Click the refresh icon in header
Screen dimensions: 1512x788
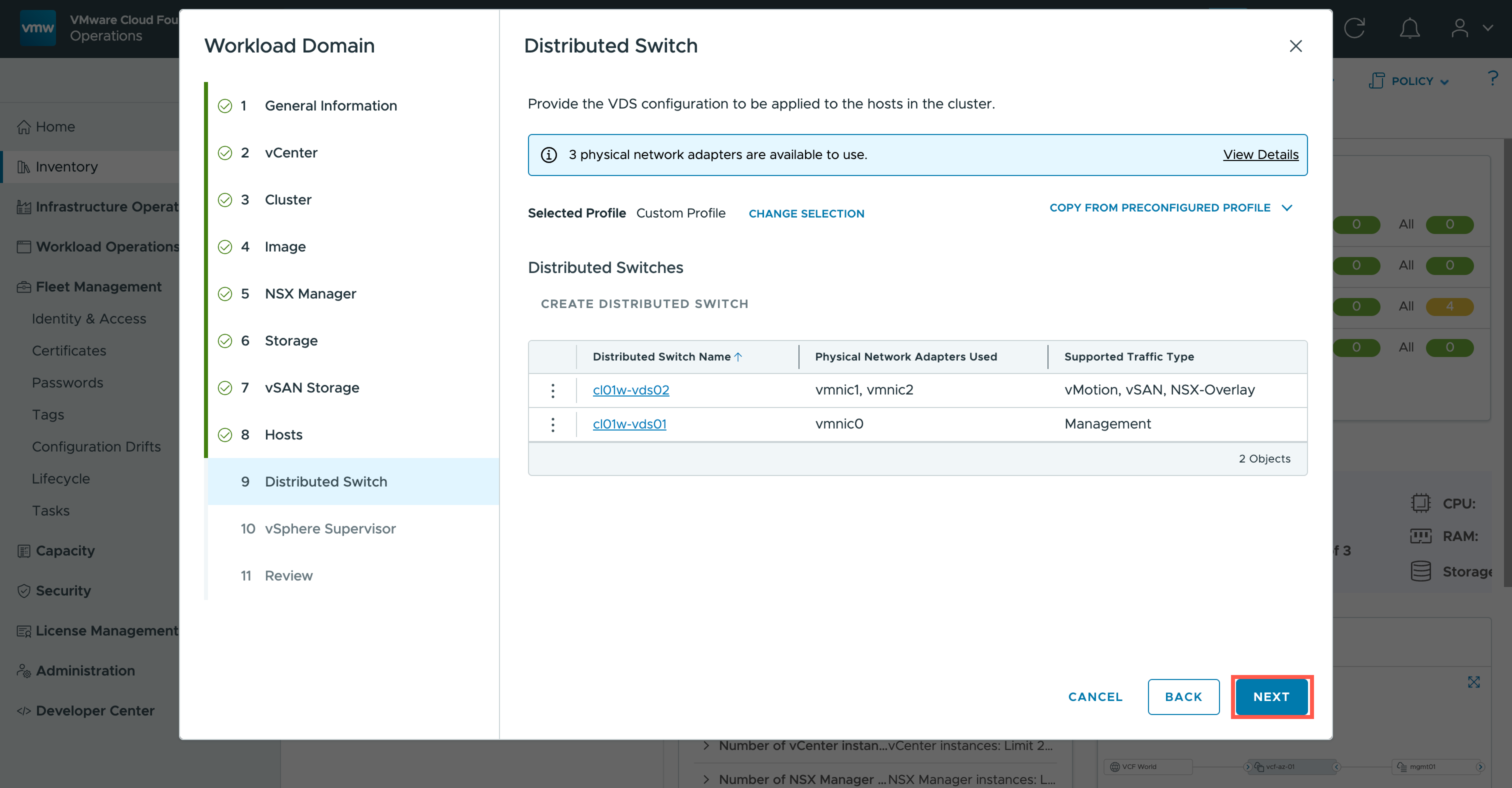(1354, 28)
